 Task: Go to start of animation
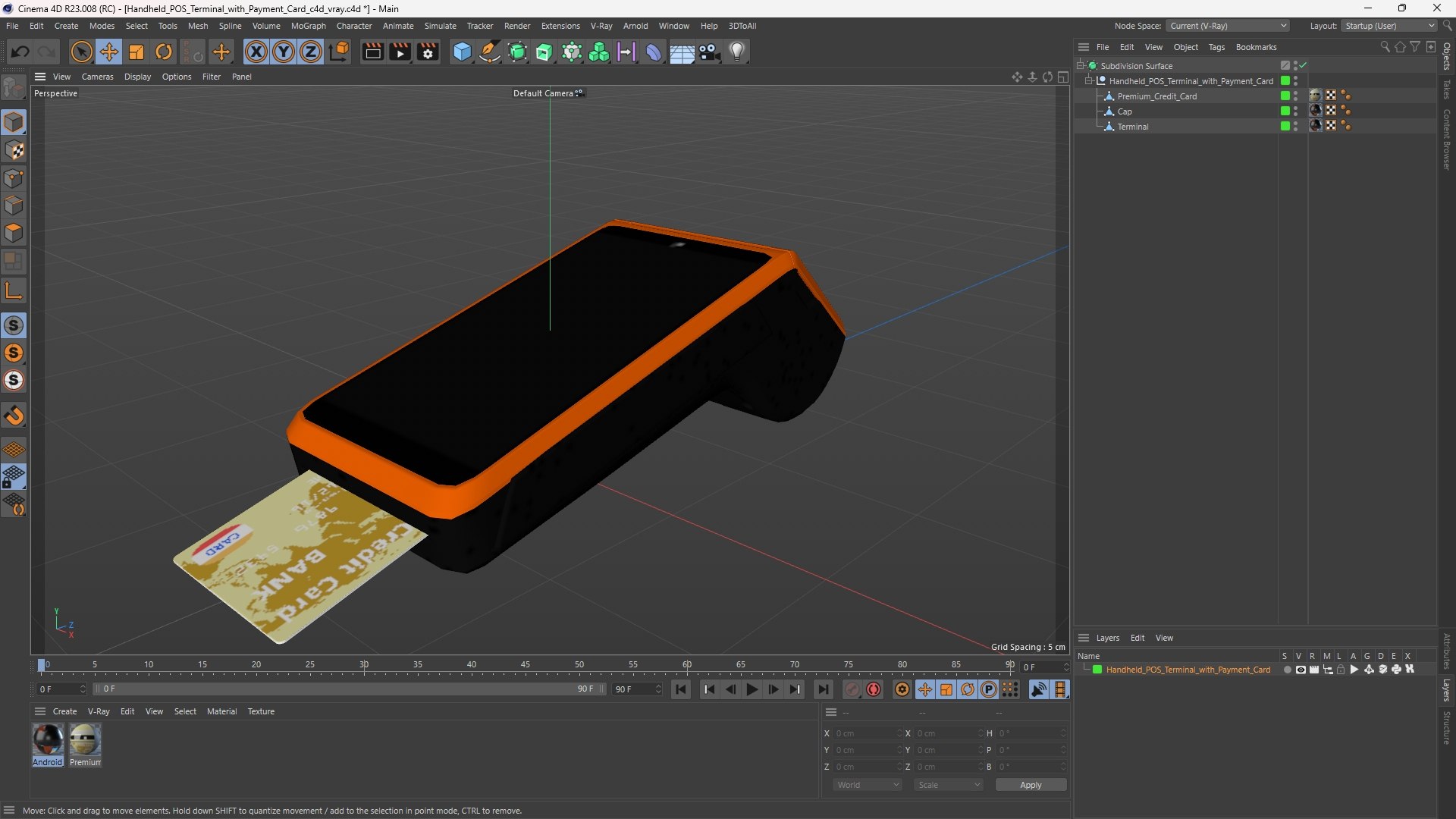(x=681, y=689)
